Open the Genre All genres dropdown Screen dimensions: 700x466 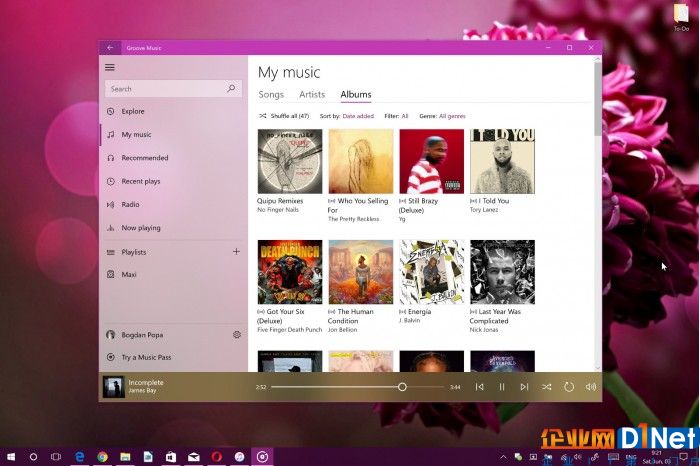[x=442, y=116]
